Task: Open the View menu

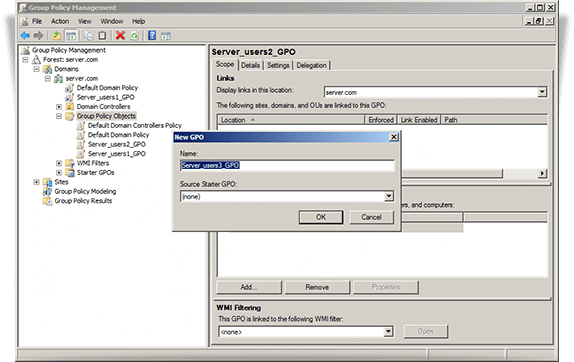Action: pyautogui.click(x=85, y=21)
